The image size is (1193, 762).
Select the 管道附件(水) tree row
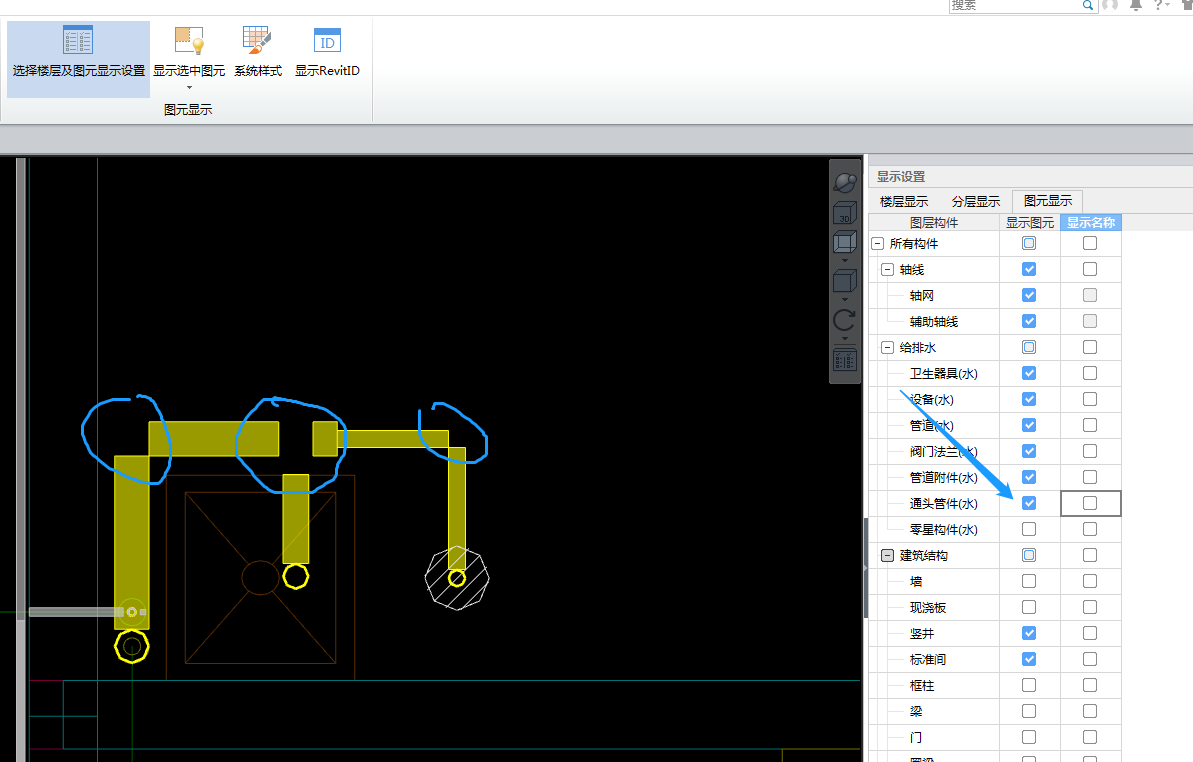click(x=943, y=478)
